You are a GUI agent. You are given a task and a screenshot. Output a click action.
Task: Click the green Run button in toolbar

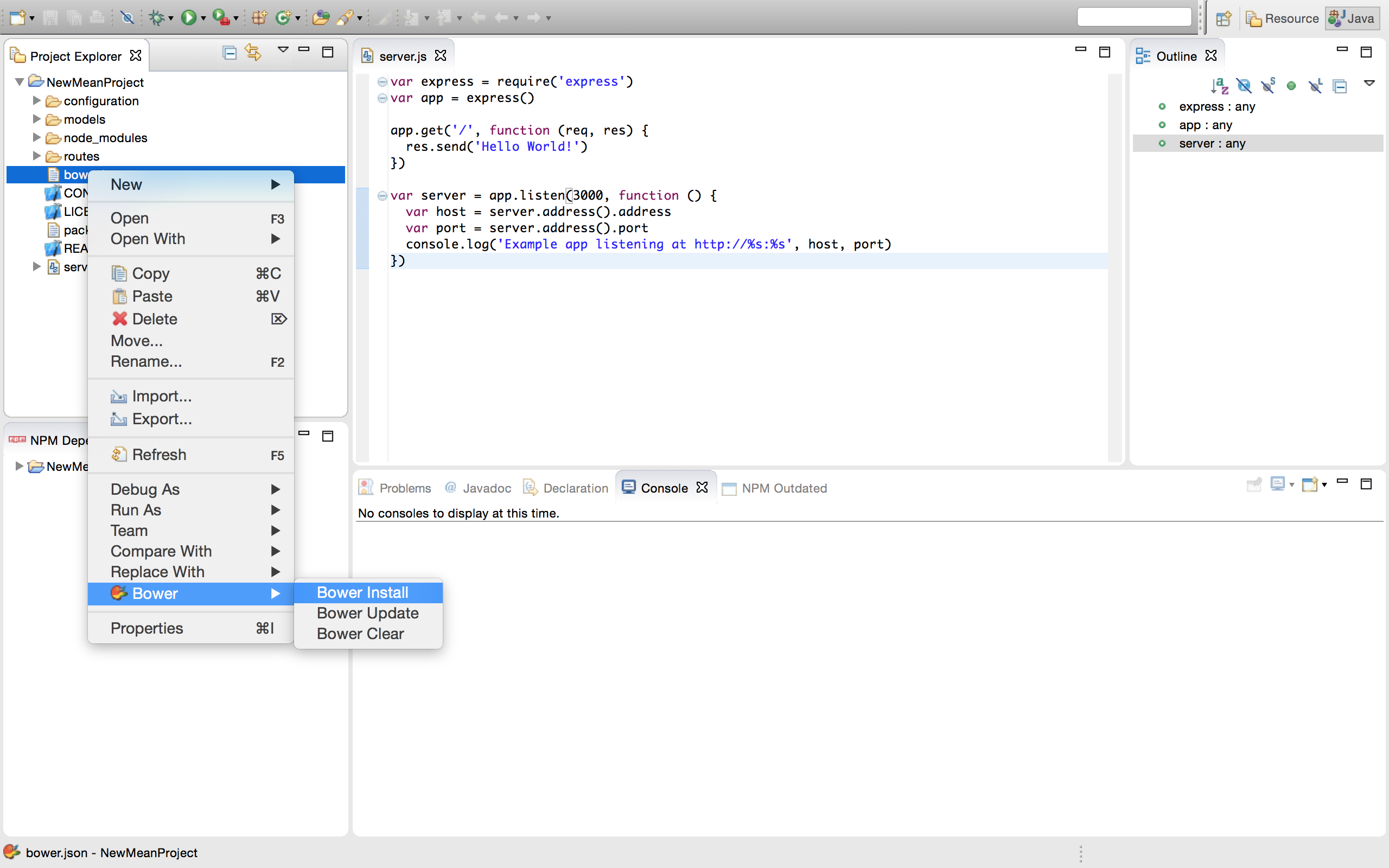pyautogui.click(x=188, y=18)
